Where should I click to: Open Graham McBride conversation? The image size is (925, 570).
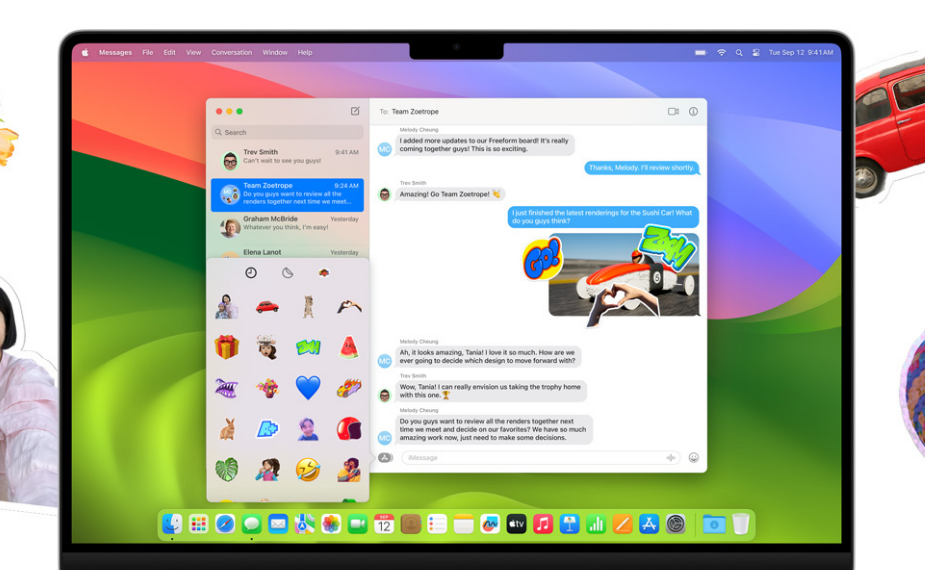pos(287,227)
